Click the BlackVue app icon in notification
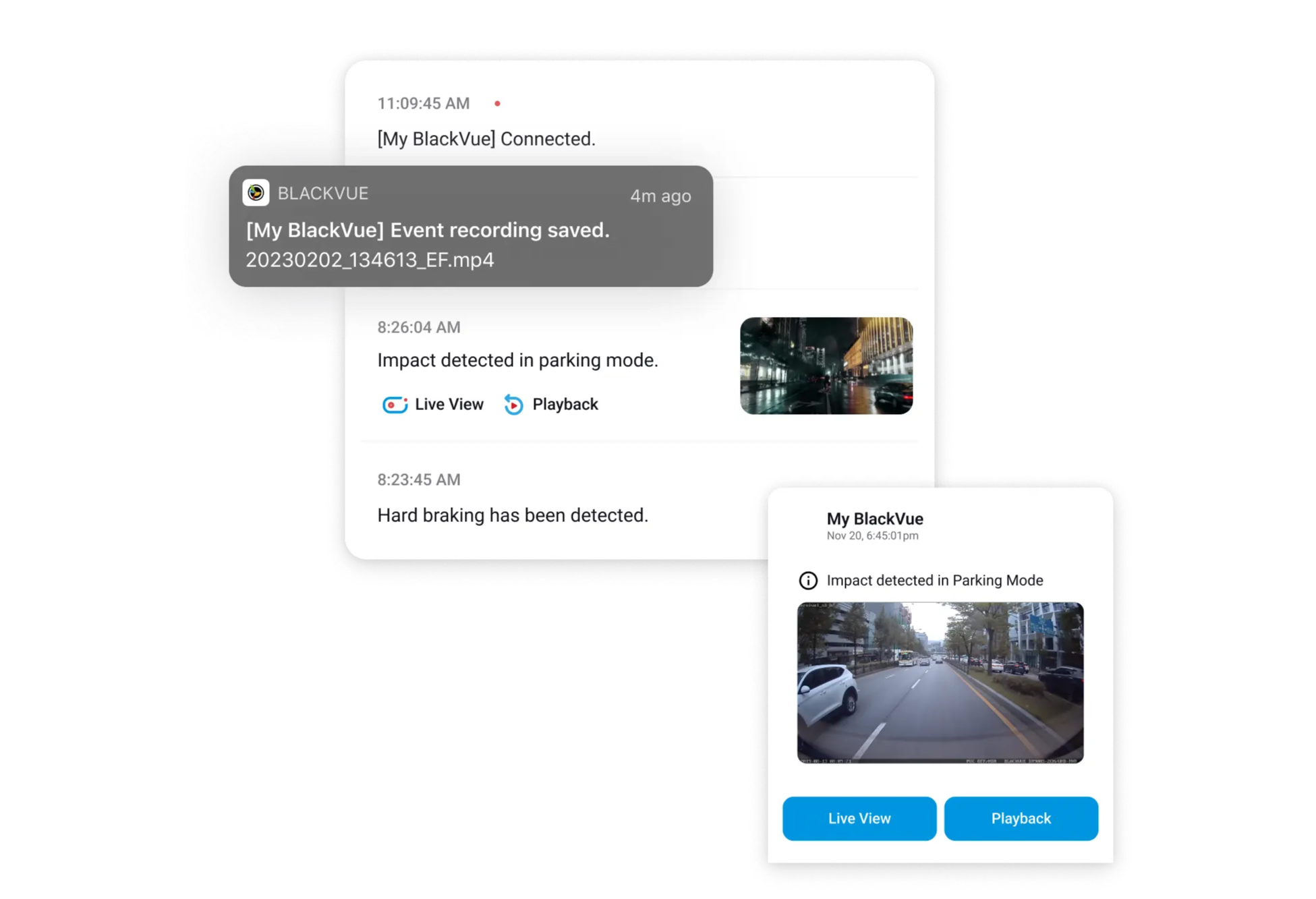The height and width of the screenshot is (899, 1316). pyautogui.click(x=256, y=193)
